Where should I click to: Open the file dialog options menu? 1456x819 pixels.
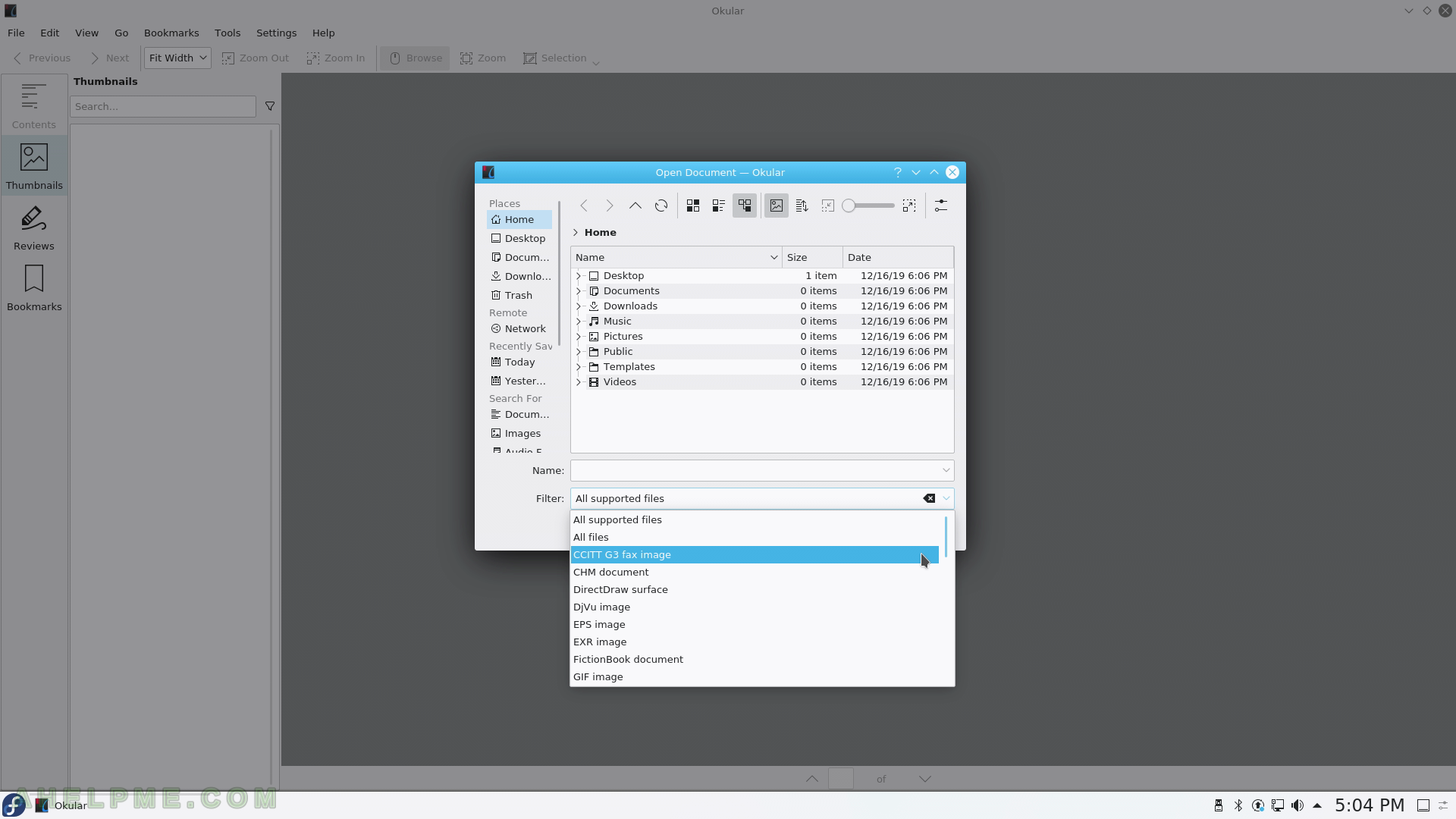click(x=941, y=206)
